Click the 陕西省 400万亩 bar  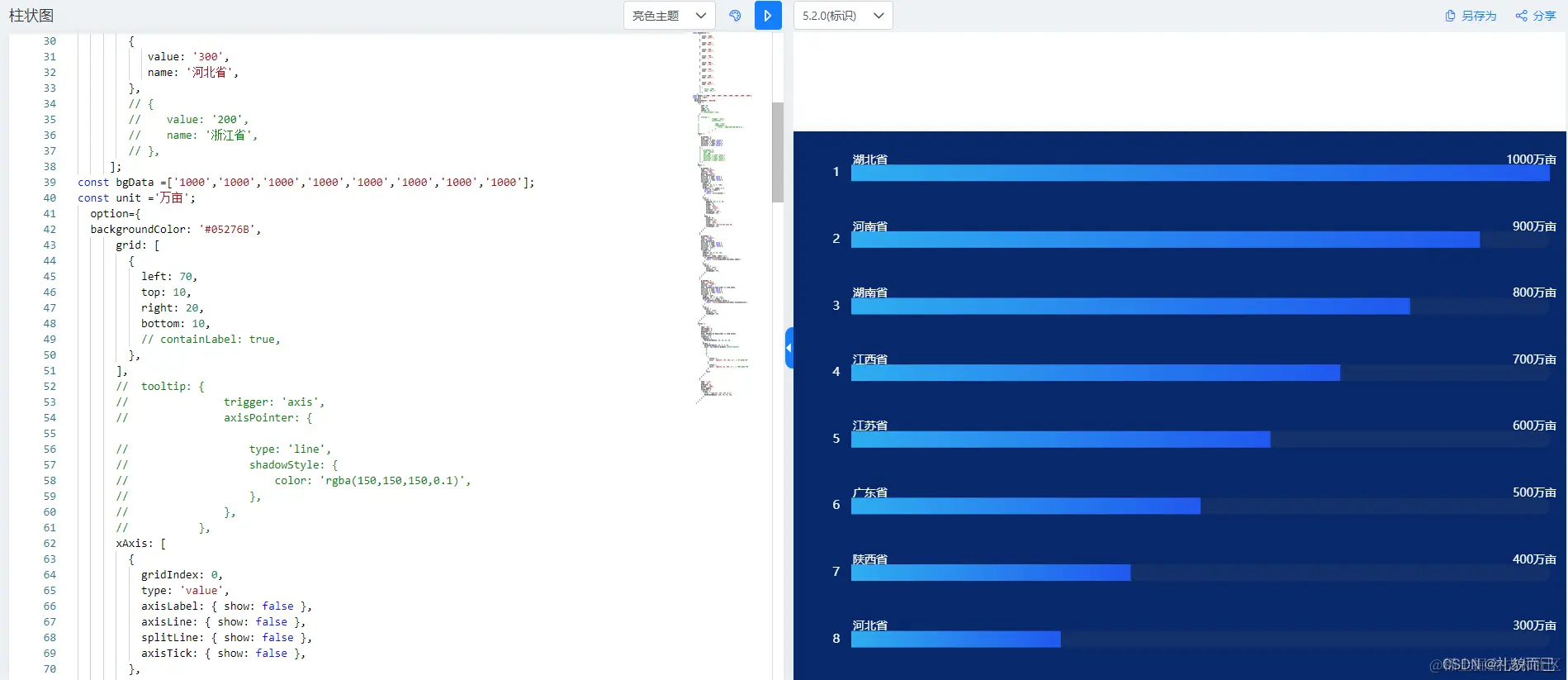click(x=991, y=573)
